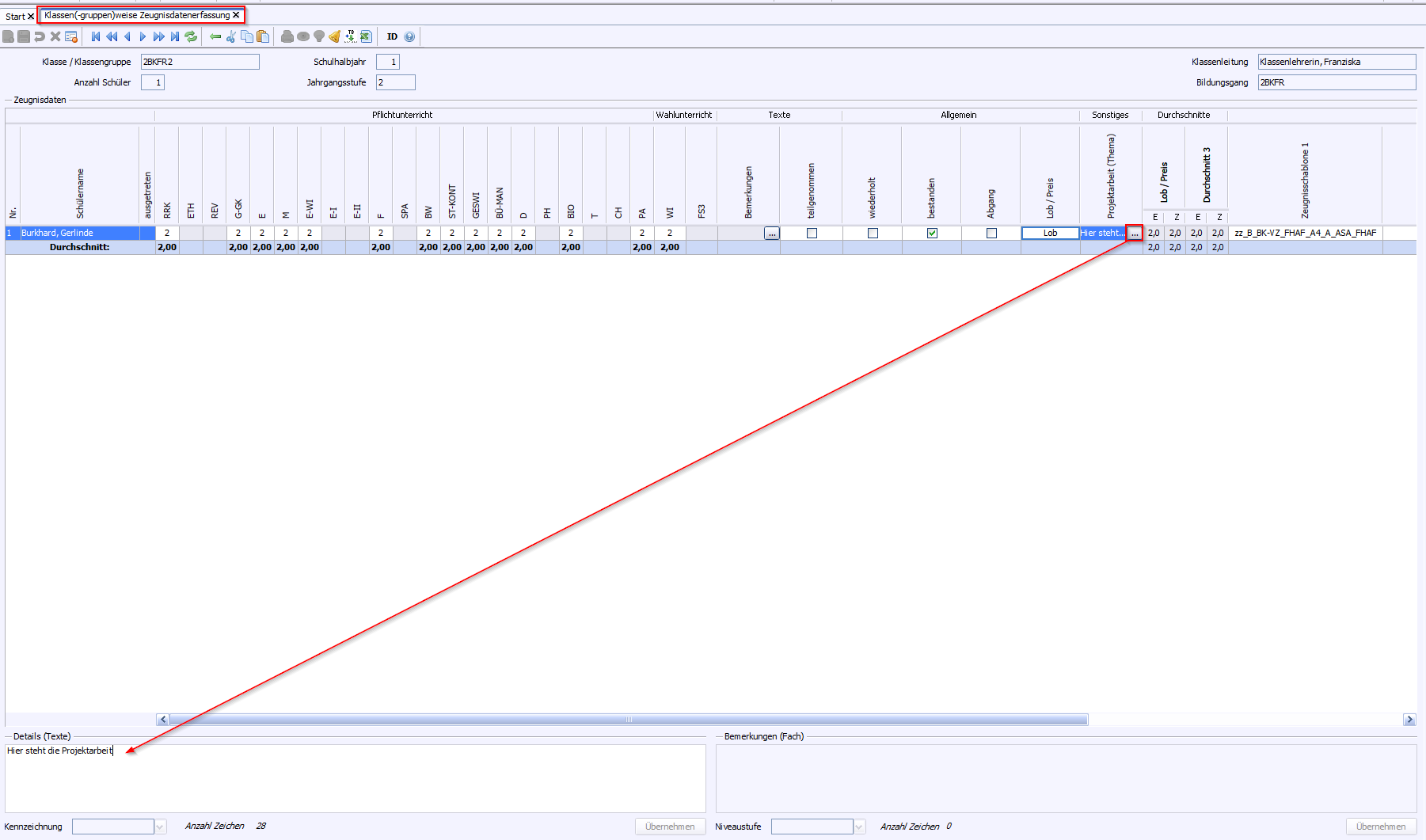Tick the 'Abgang' checkbox for Burkhard
Viewport: 1426px width, 840px height.
point(991,233)
